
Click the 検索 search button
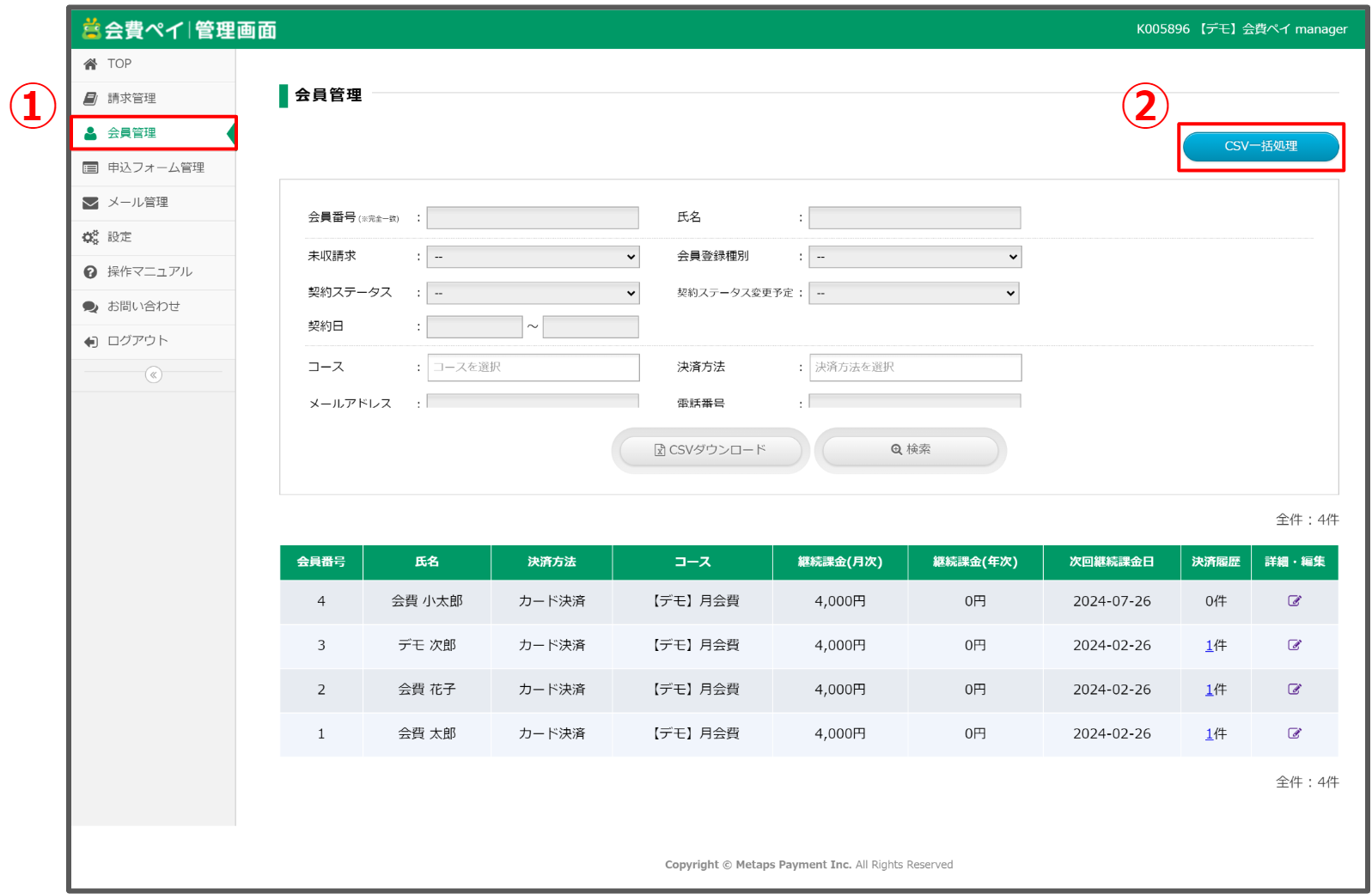point(910,450)
